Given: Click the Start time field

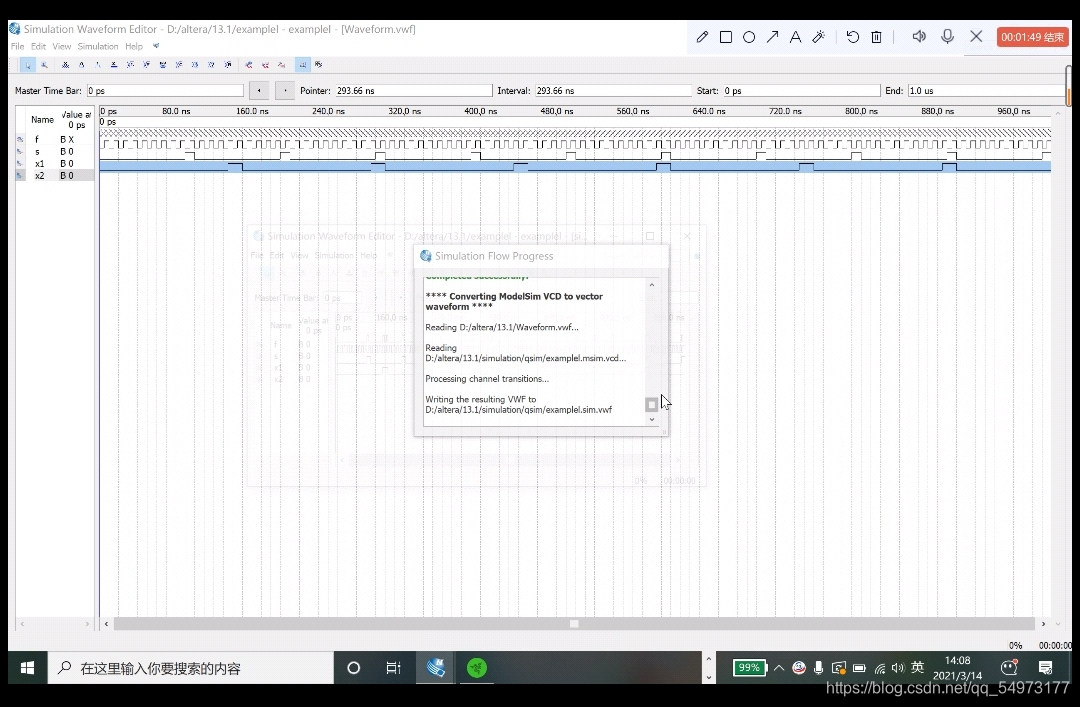Looking at the screenshot, I should 802,90.
